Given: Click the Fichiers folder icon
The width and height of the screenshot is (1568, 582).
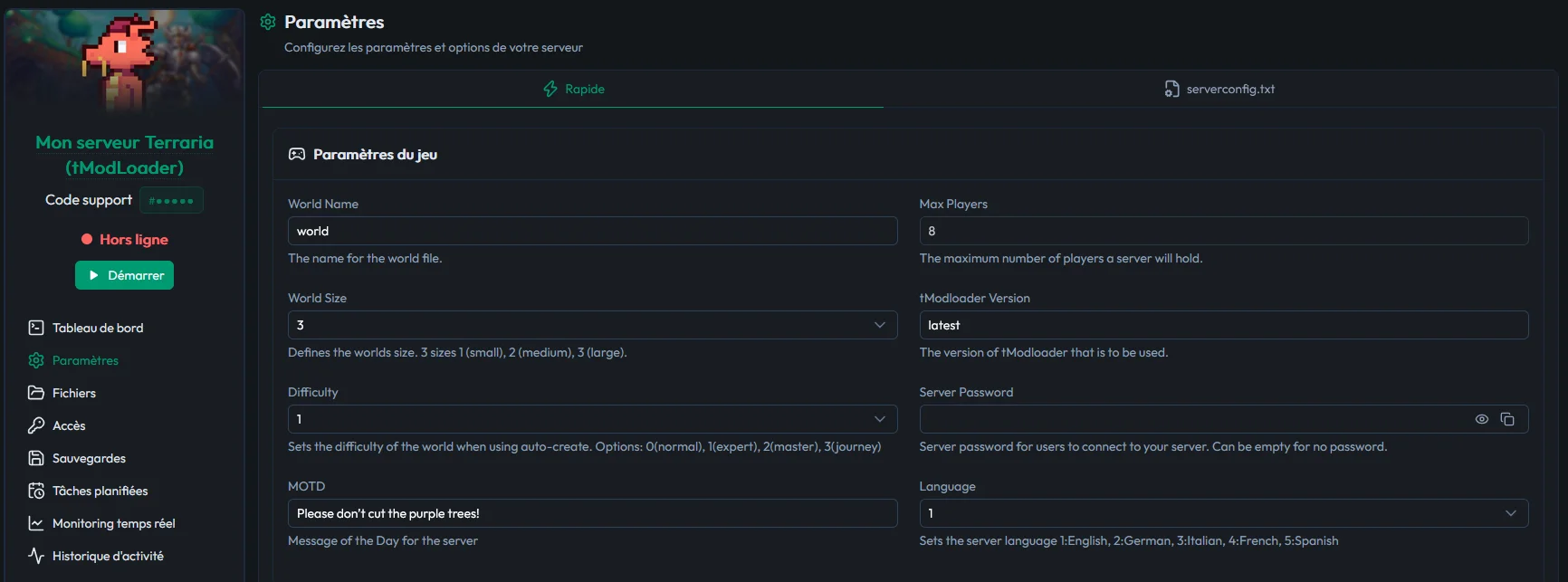Looking at the screenshot, I should [36, 393].
